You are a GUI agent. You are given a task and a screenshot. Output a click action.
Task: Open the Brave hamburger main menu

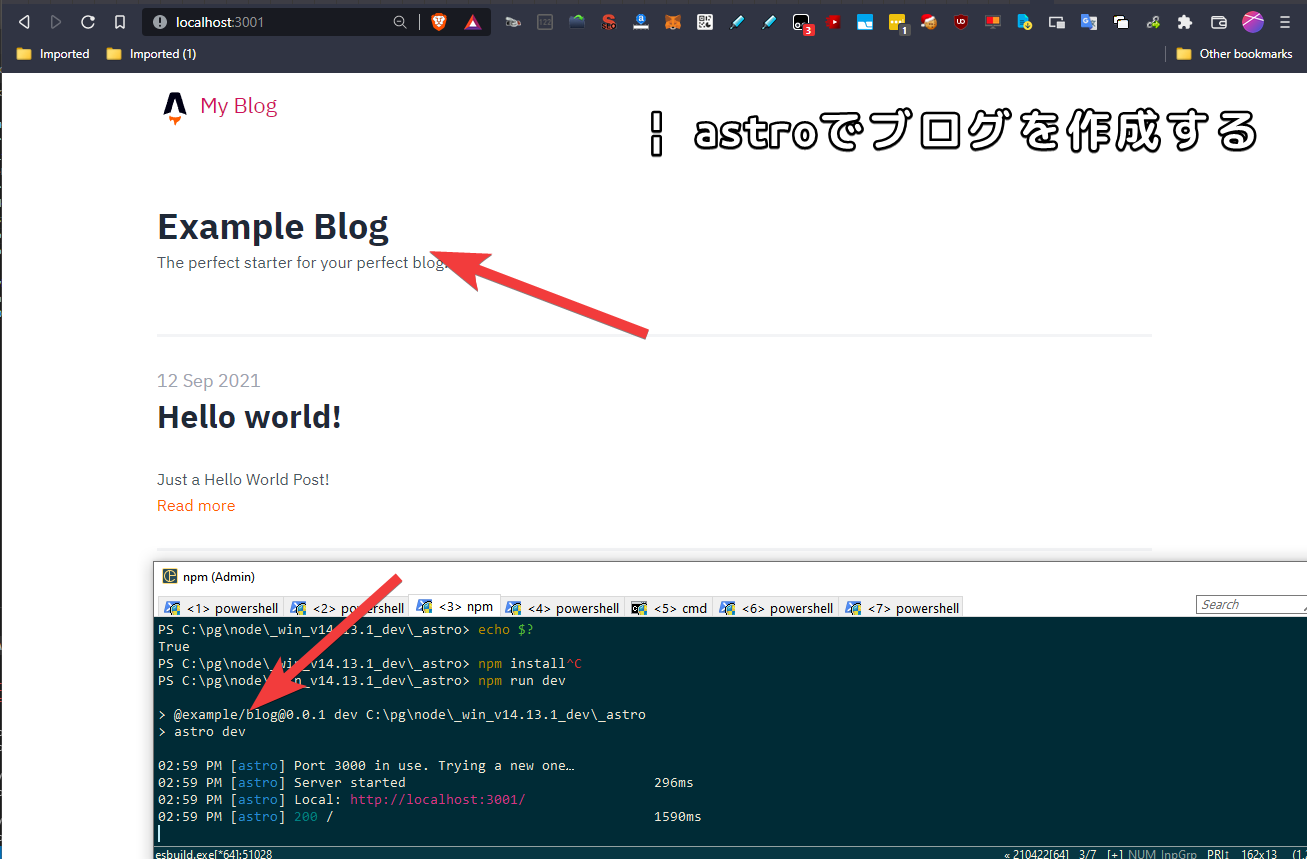(x=1285, y=22)
